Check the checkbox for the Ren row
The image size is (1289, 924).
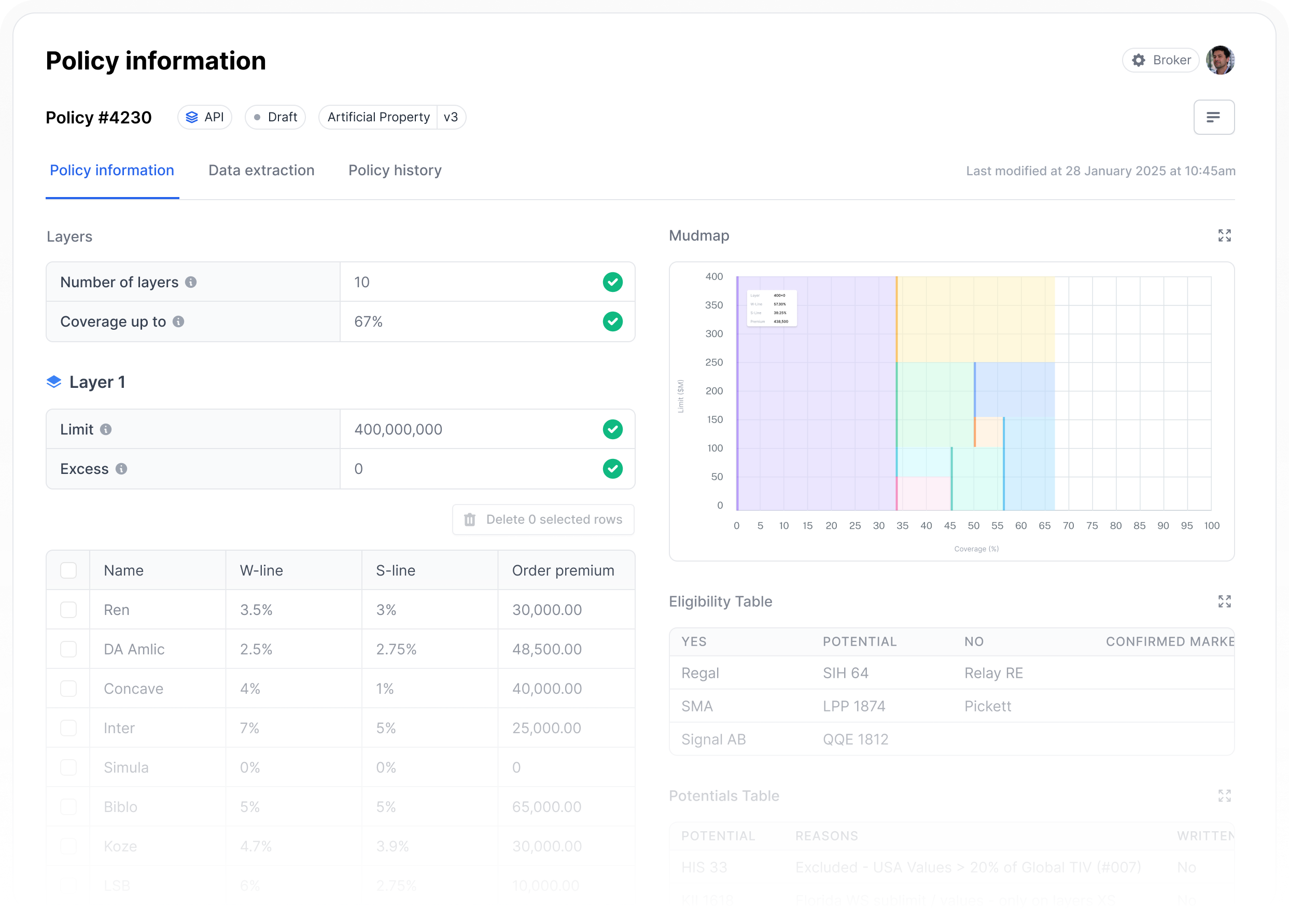point(68,609)
